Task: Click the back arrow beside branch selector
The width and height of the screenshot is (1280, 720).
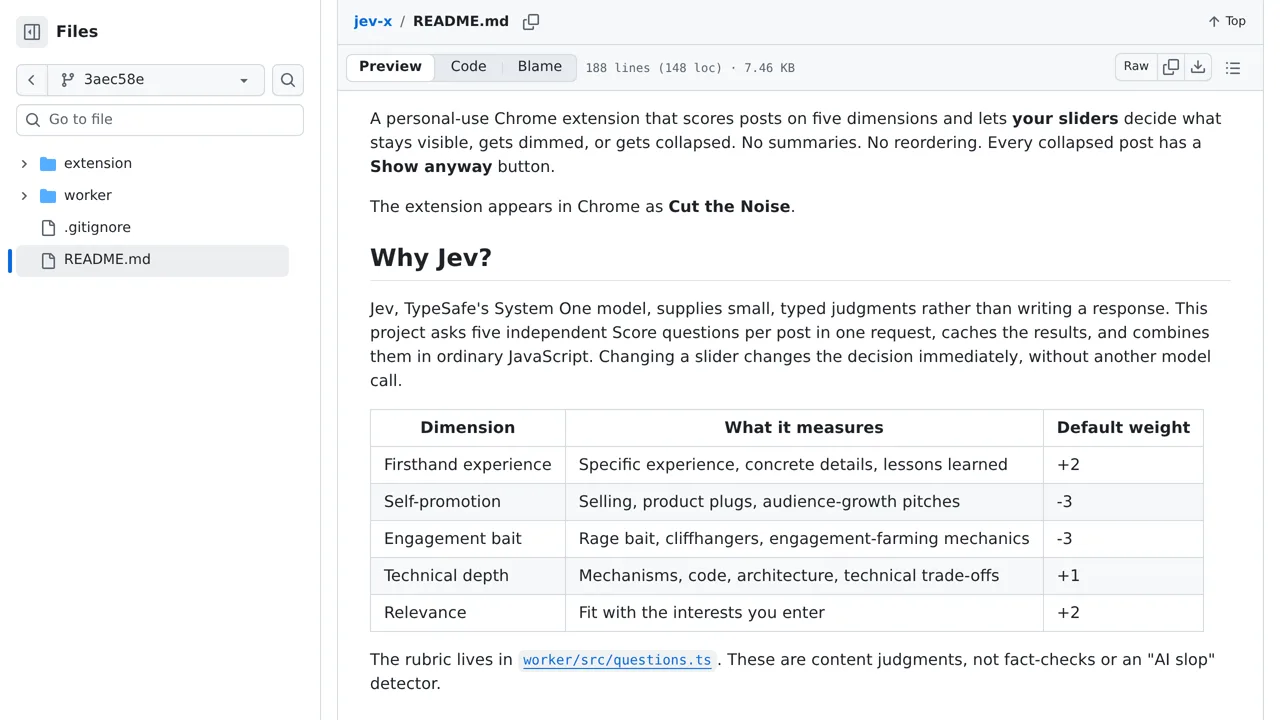Action: [32, 80]
